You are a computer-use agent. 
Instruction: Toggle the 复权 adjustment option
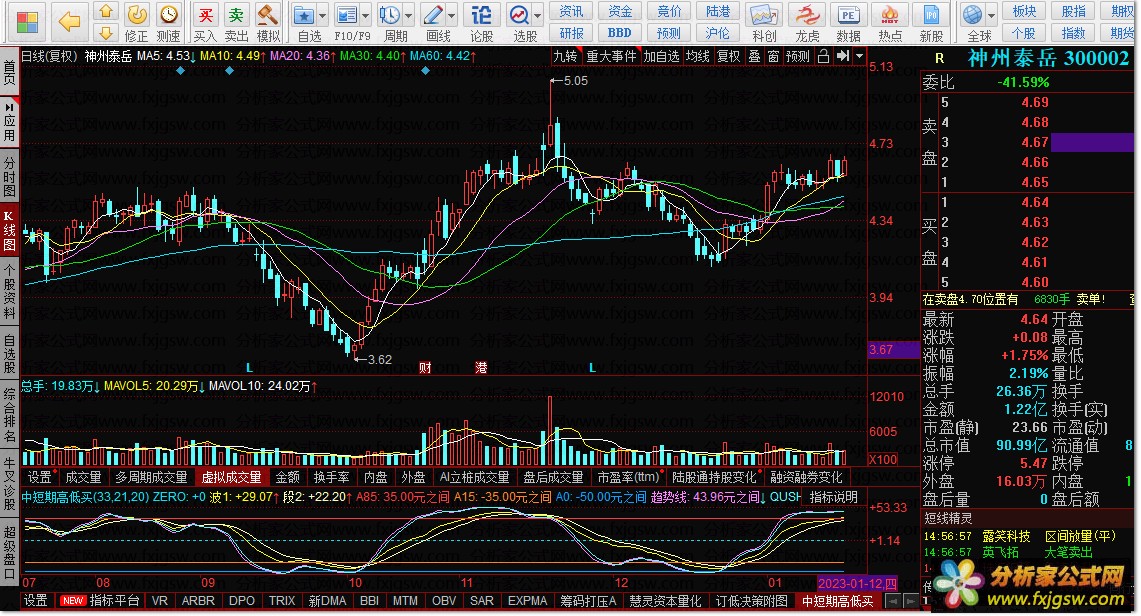click(x=728, y=56)
